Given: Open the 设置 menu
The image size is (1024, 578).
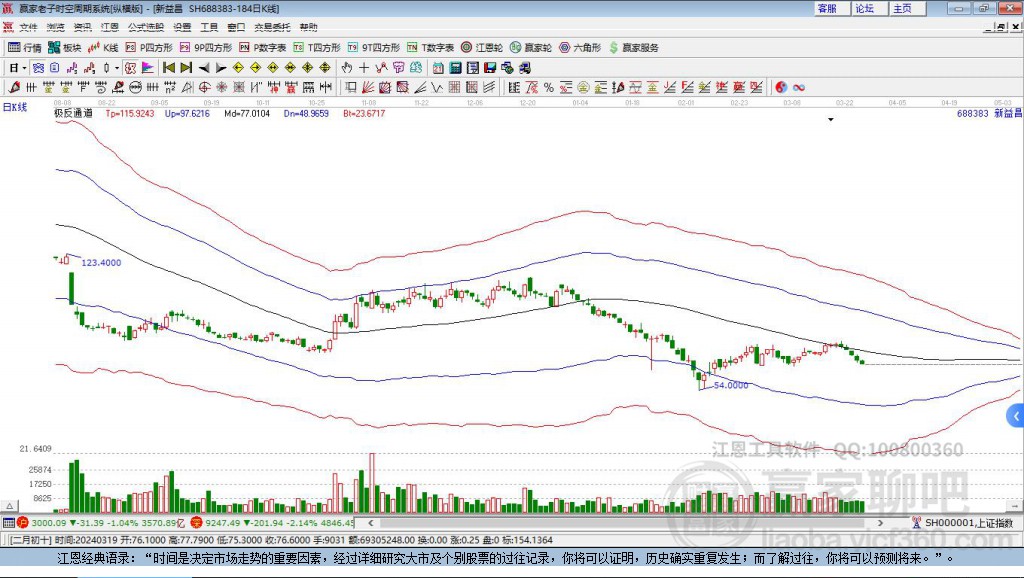Looking at the screenshot, I should 182,27.
